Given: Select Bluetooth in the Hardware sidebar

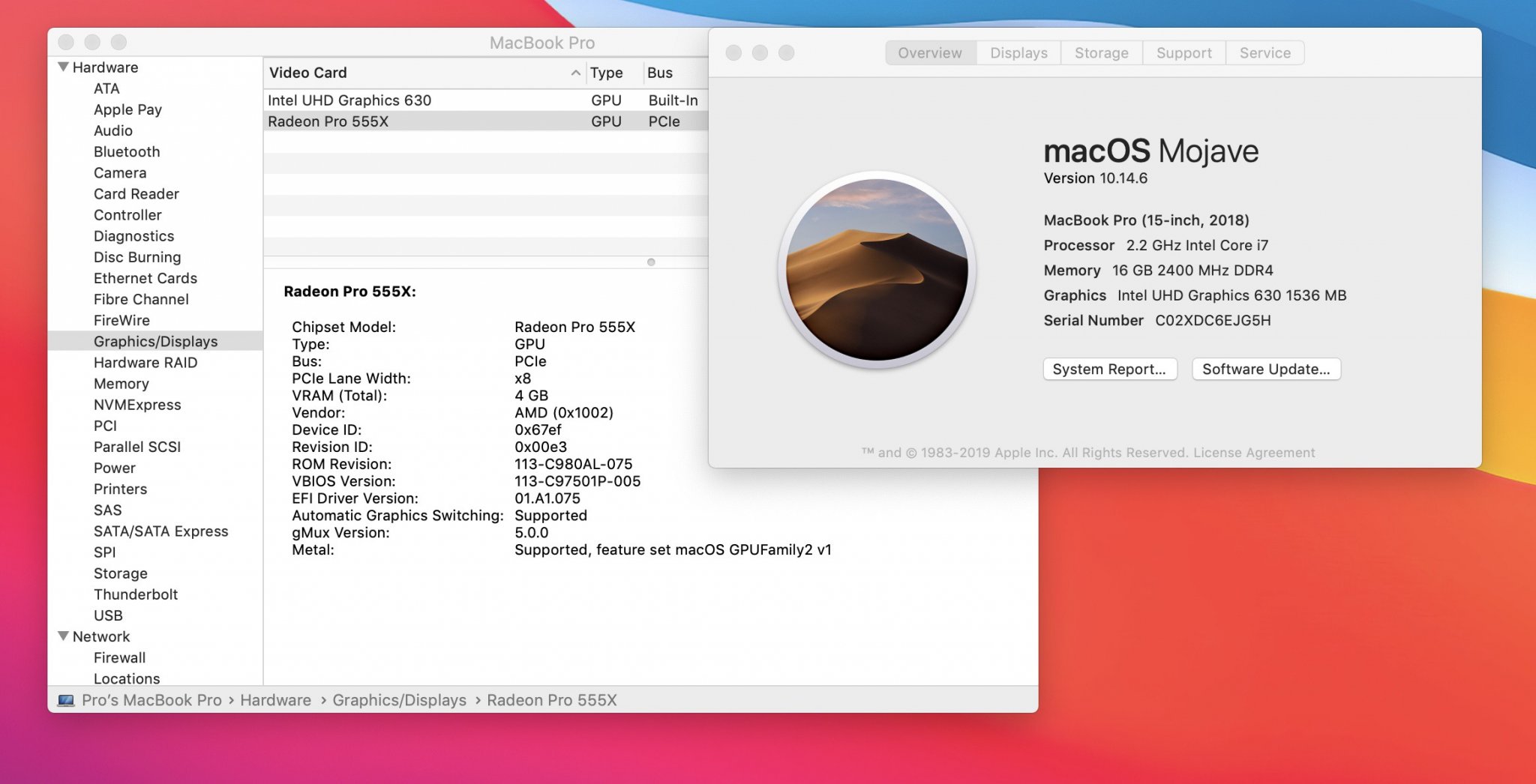Looking at the screenshot, I should tap(127, 151).
